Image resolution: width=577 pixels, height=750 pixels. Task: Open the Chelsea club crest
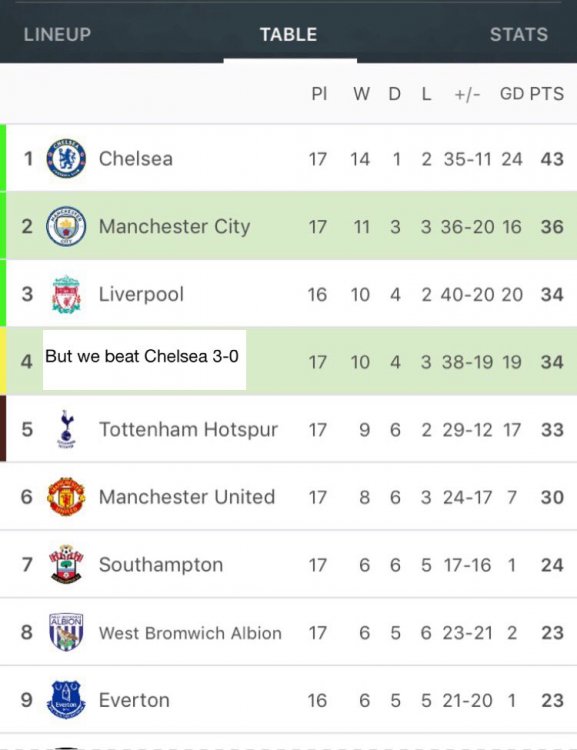[x=66, y=158]
